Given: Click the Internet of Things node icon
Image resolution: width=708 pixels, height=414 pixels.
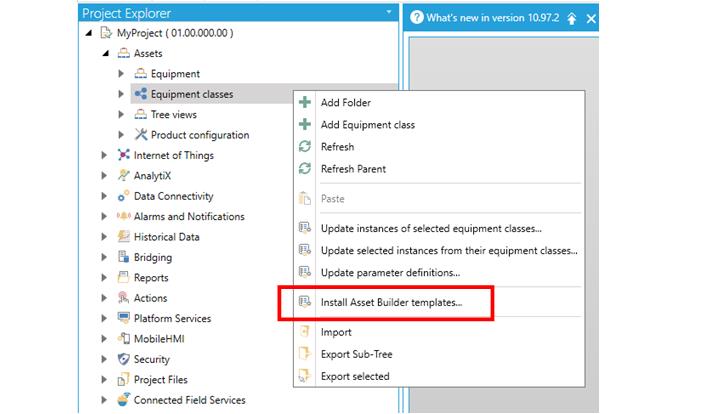Looking at the screenshot, I should point(124,155).
